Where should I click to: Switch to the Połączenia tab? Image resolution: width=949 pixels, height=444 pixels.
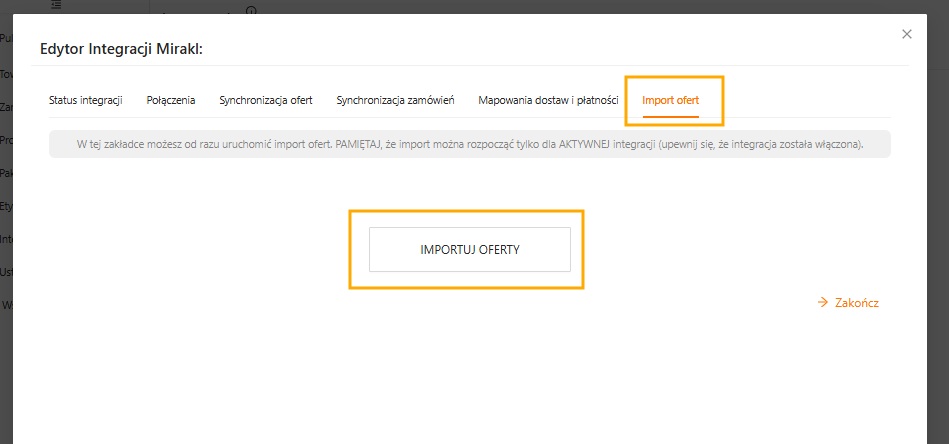tap(171, 101)
